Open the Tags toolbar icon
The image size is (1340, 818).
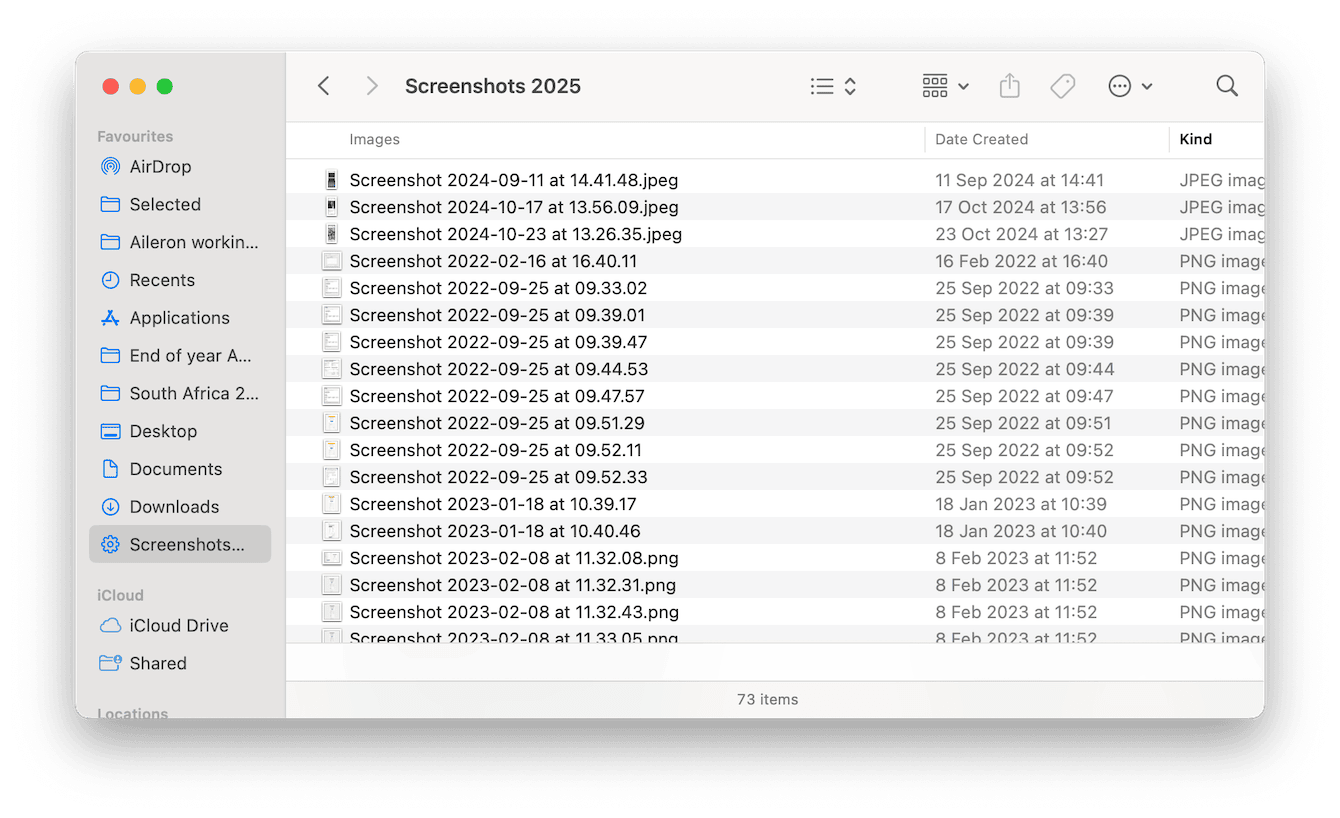pos(1062,86)
